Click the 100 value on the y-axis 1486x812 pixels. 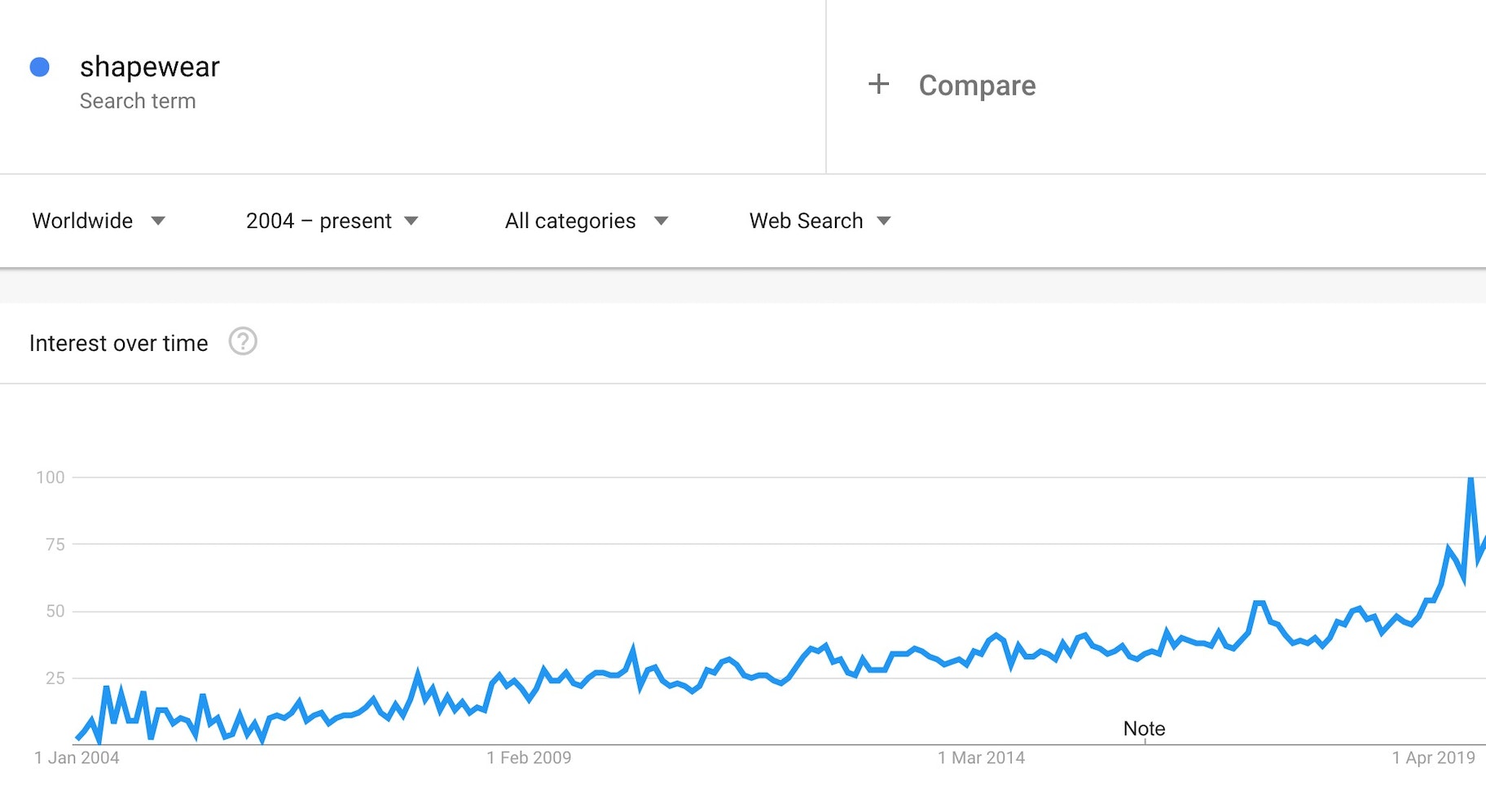click(x=51, y=477)
